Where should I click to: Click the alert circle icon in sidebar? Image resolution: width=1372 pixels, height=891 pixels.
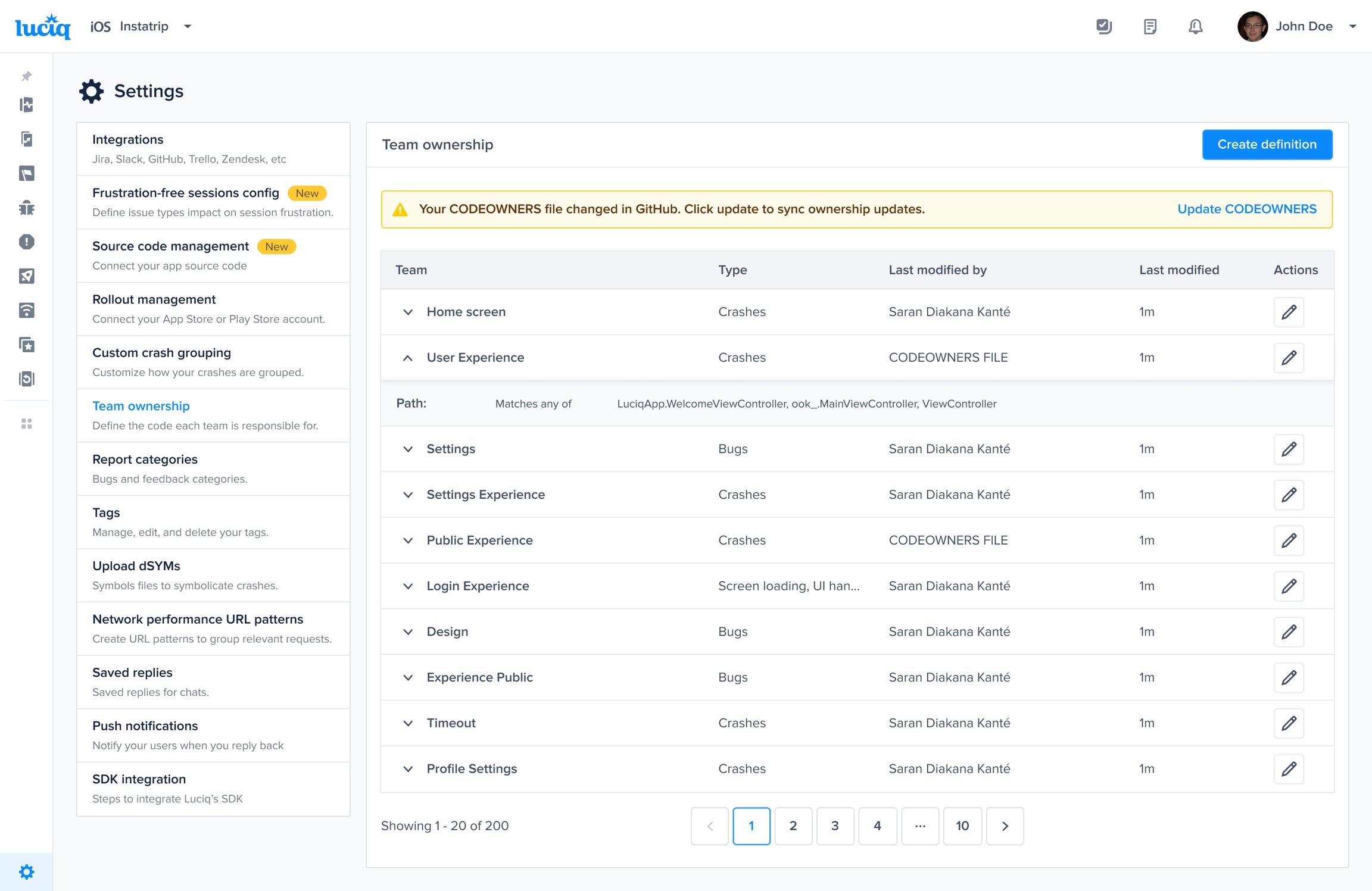tap(27, 242)
